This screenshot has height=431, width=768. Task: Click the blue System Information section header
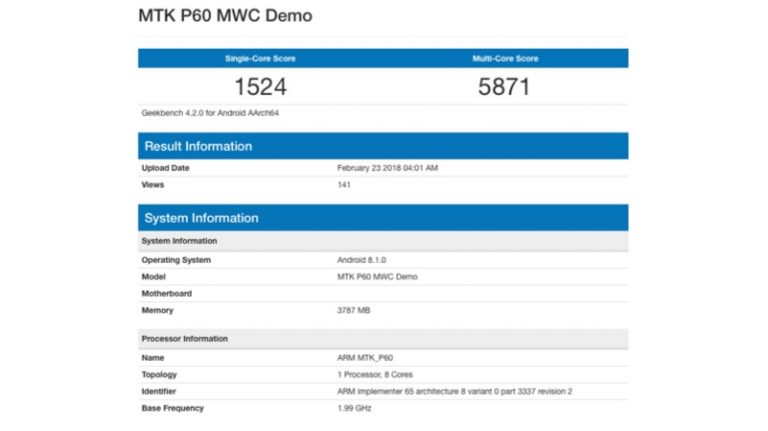click(x=201, y=218)
